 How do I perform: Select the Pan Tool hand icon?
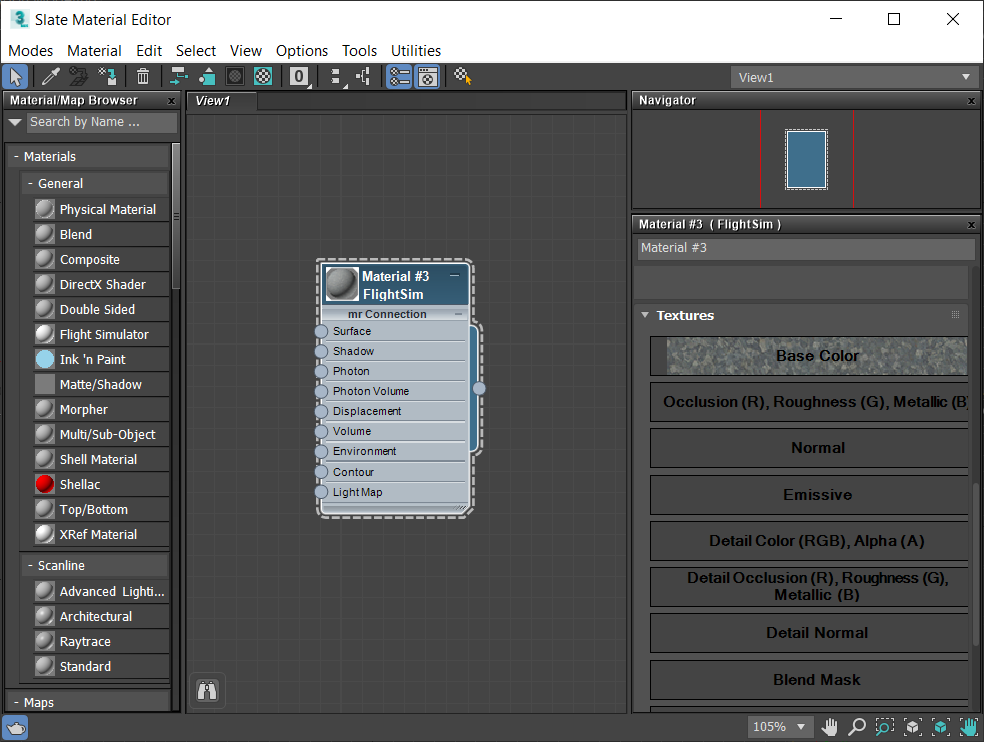click(830, 727)
